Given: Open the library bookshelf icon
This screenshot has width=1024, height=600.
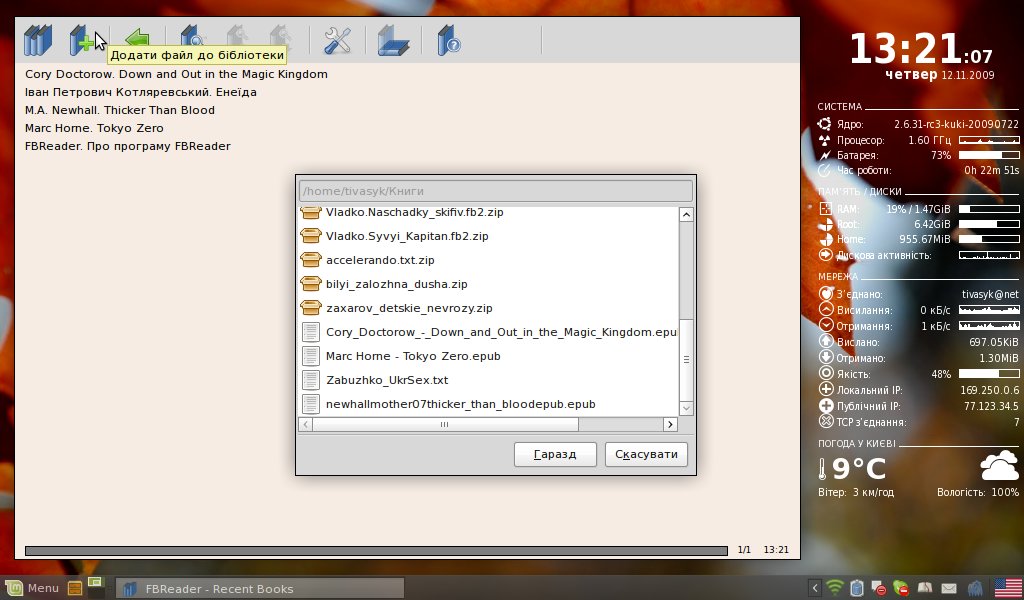Looking at the screenshot, I should [x=38, y=40].
